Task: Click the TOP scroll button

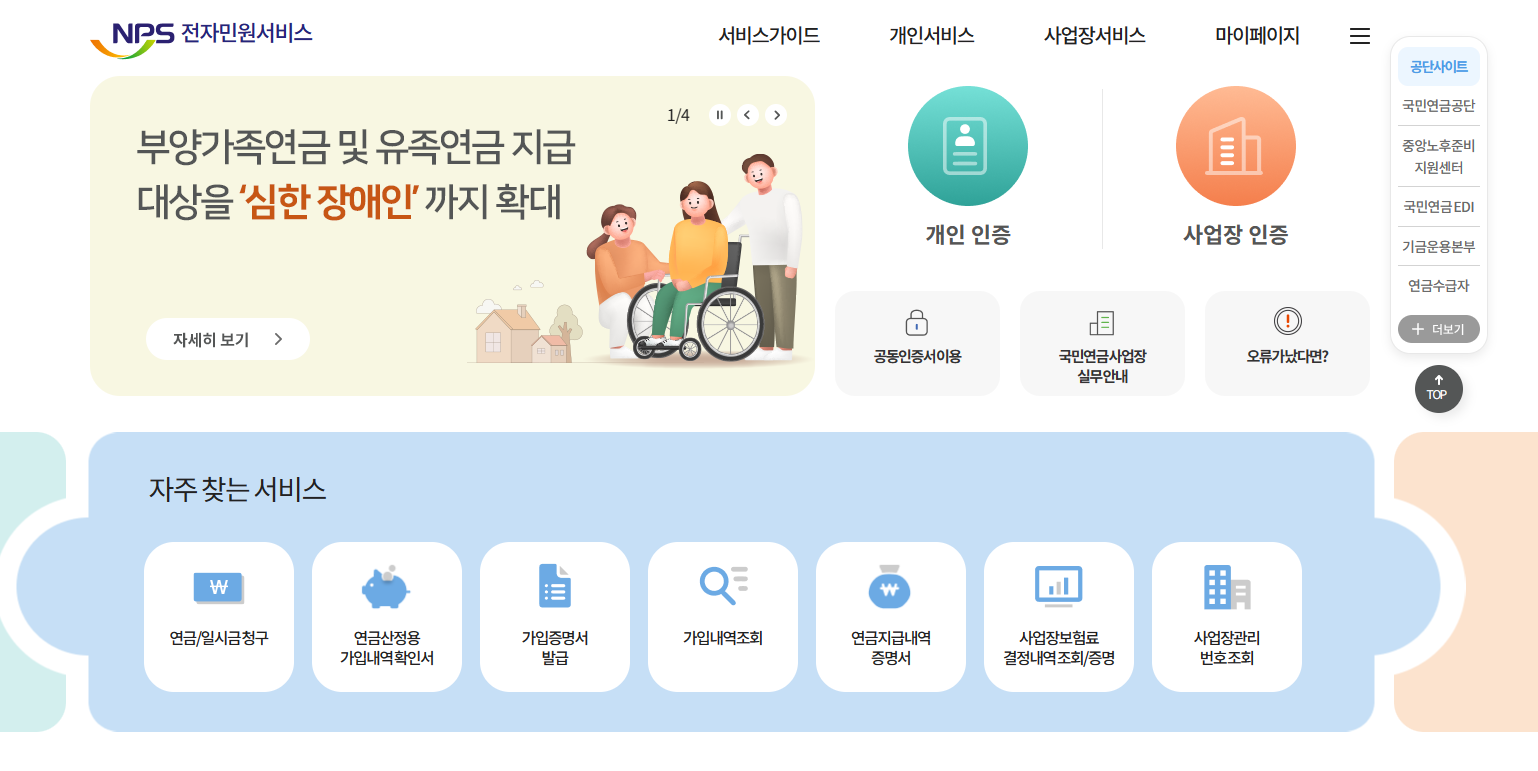Action: [x=1439, y=389]
